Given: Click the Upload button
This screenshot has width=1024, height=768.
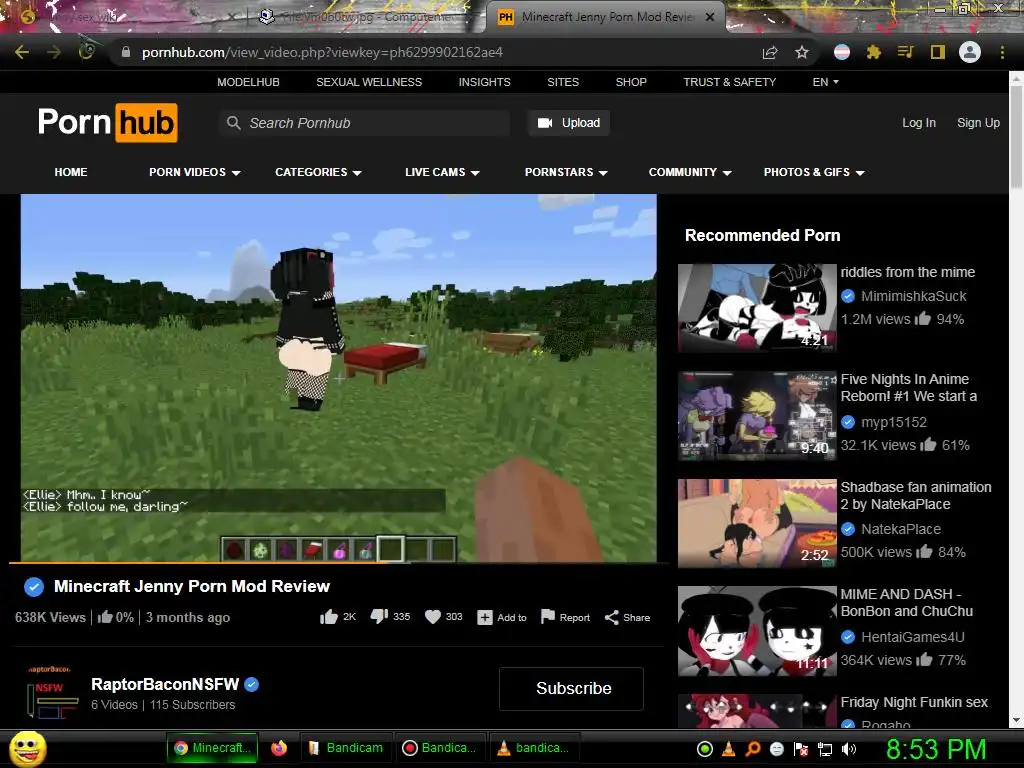Looking at the screenshot, I should pos(569,123).
